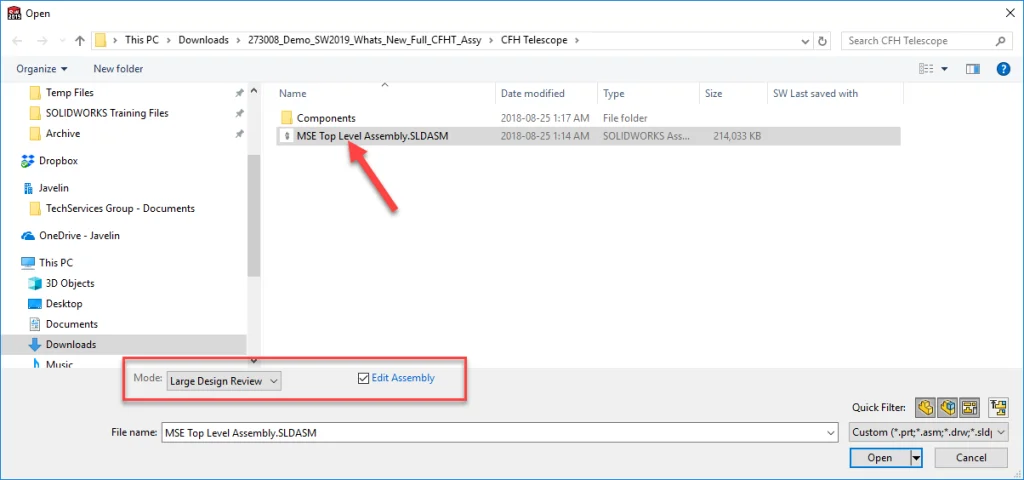Screen dimensions: 1024x480
Task: Open the Mode dropdown showing Large Design Review
Action: click(224, 381)
